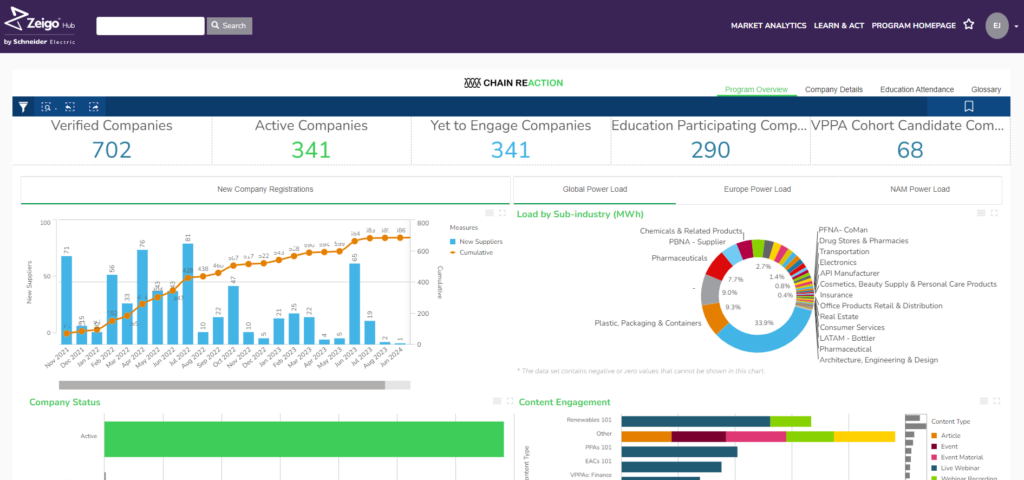Screen dimensions: 1024x480
Task: Click the Pharmaceuticals donut label
Action: [679, 258]
